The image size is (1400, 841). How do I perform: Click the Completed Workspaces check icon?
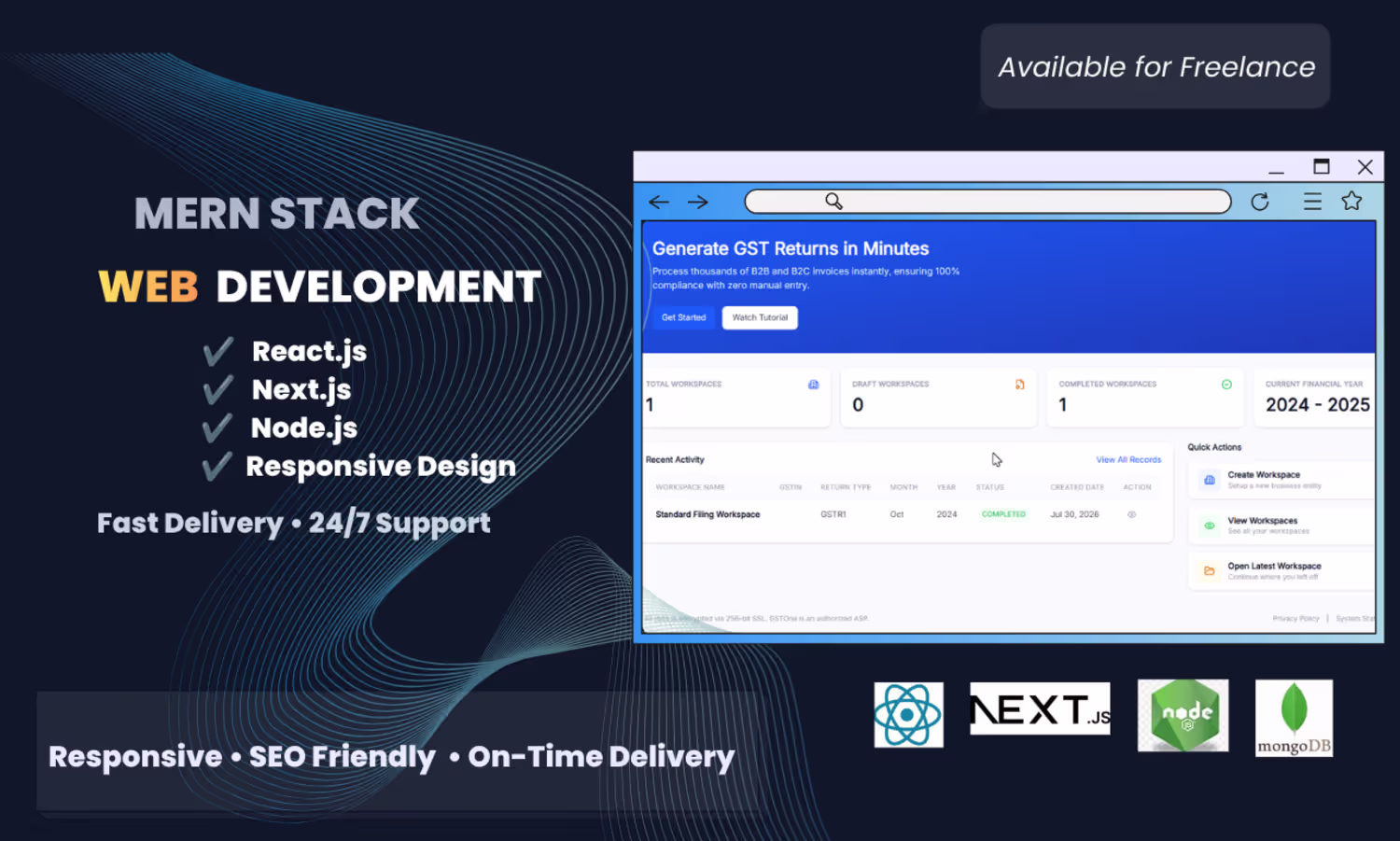click(x=1226, y=385)
